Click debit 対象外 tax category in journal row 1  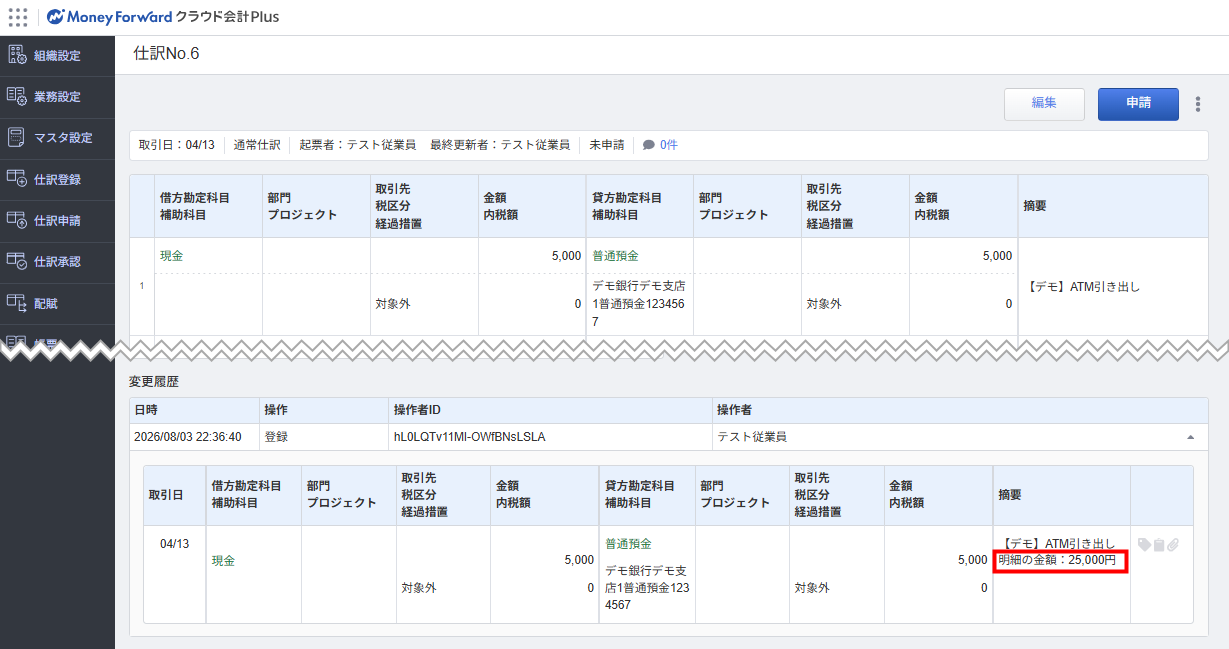coord(393,304)
